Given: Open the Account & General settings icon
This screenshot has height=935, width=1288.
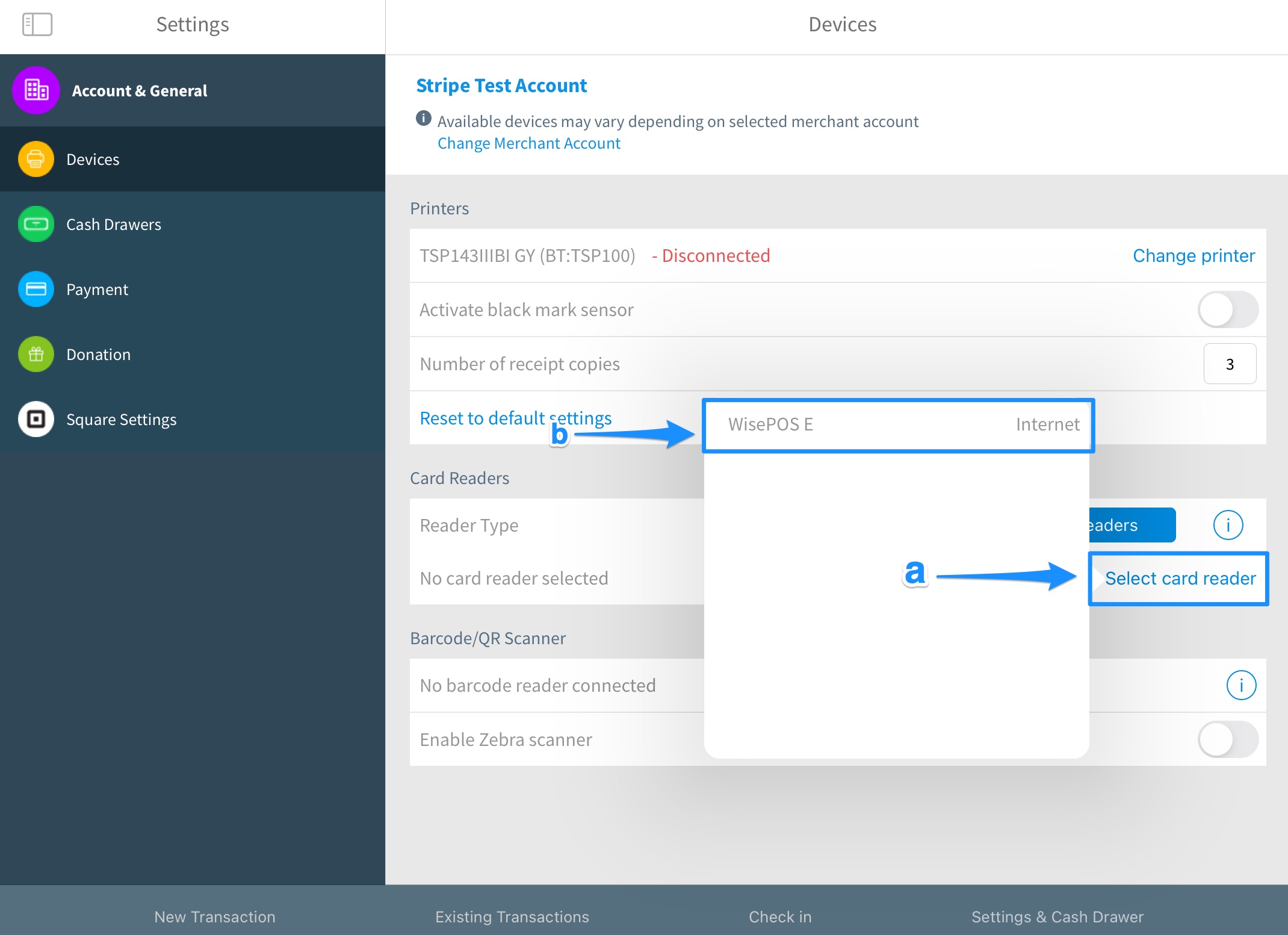Looking at the screenshot, I should click(36, 90).
